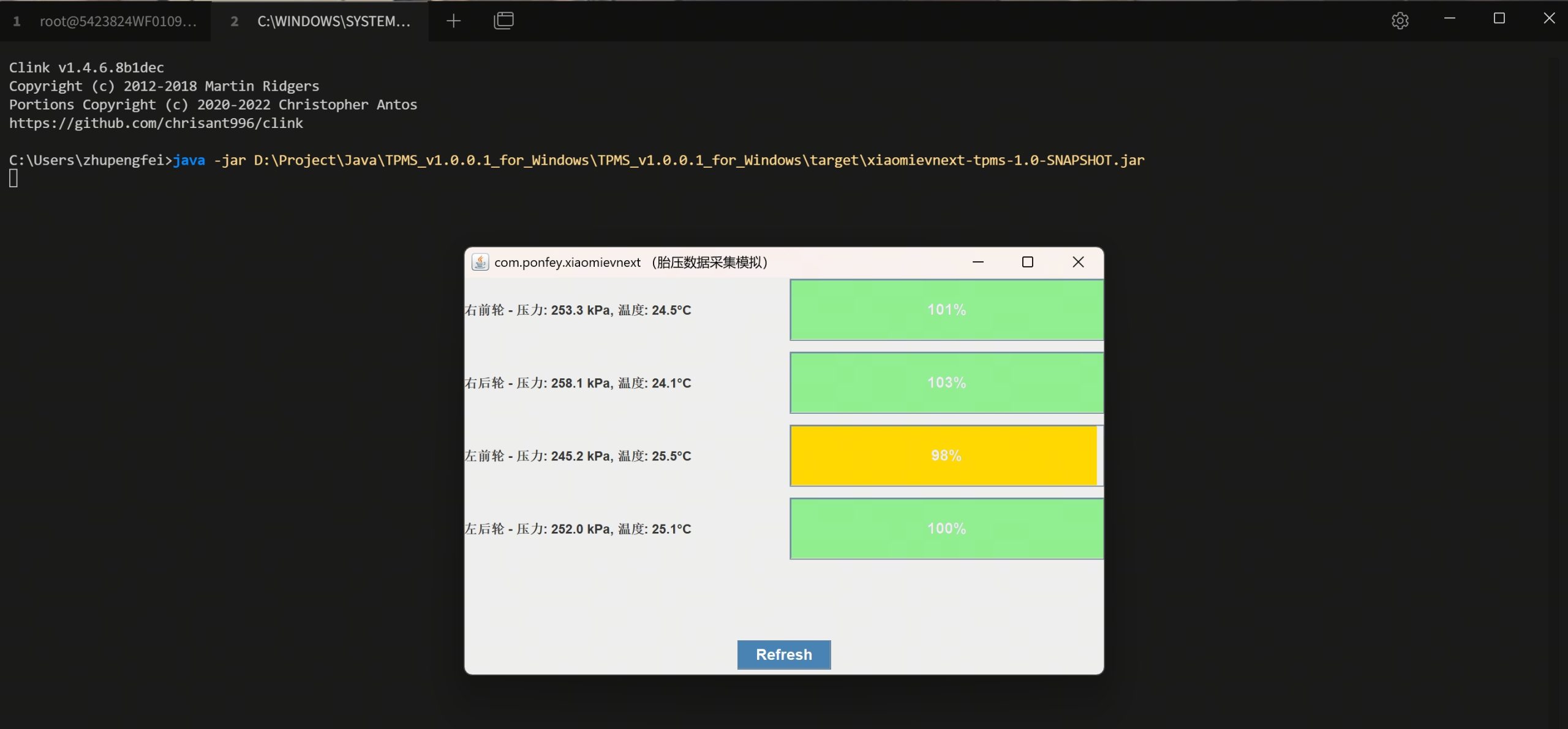Screen dimensions: 1568x729
Task: Minimize the terminal window
Action: [x=1449, y=18]
